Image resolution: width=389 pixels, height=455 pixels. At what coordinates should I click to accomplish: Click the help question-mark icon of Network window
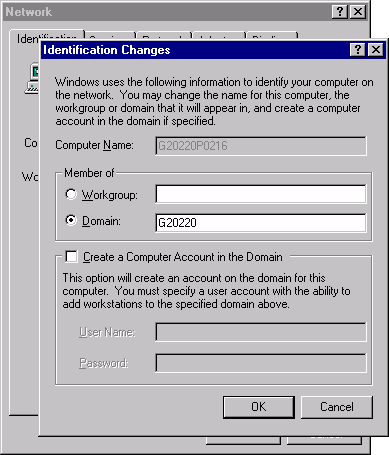(x=340, y=12)
